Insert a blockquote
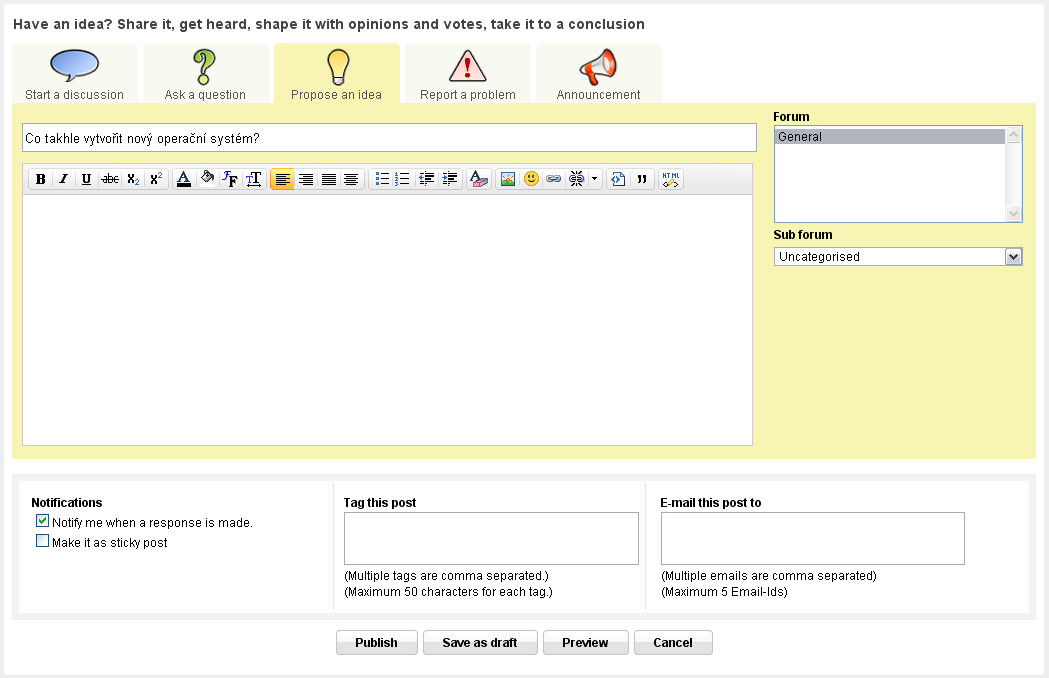The height and width of the screenshot is (678, 1049). tap(642, 179)
